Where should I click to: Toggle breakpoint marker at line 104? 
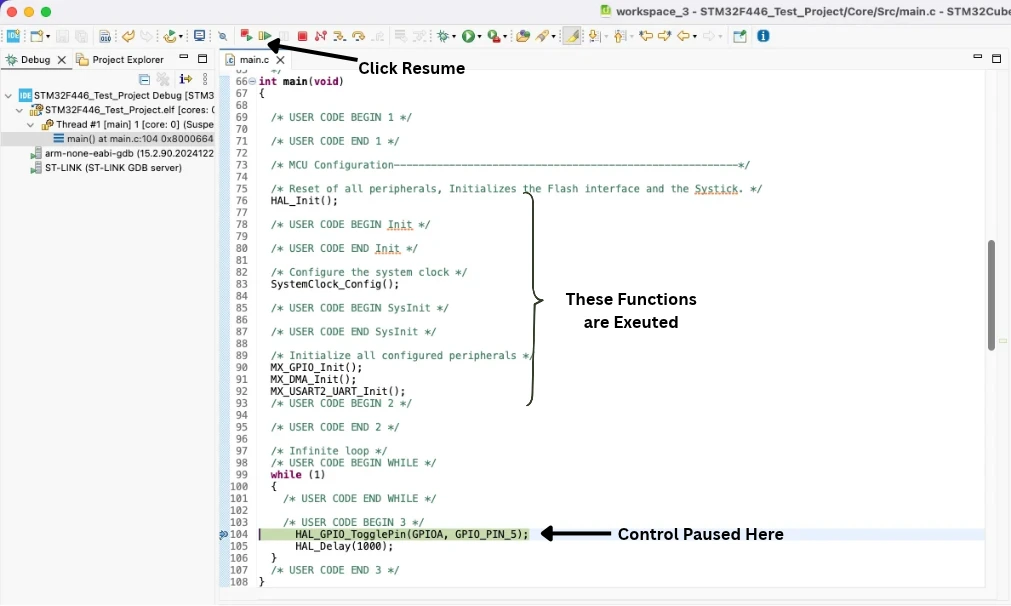point(223,534)
